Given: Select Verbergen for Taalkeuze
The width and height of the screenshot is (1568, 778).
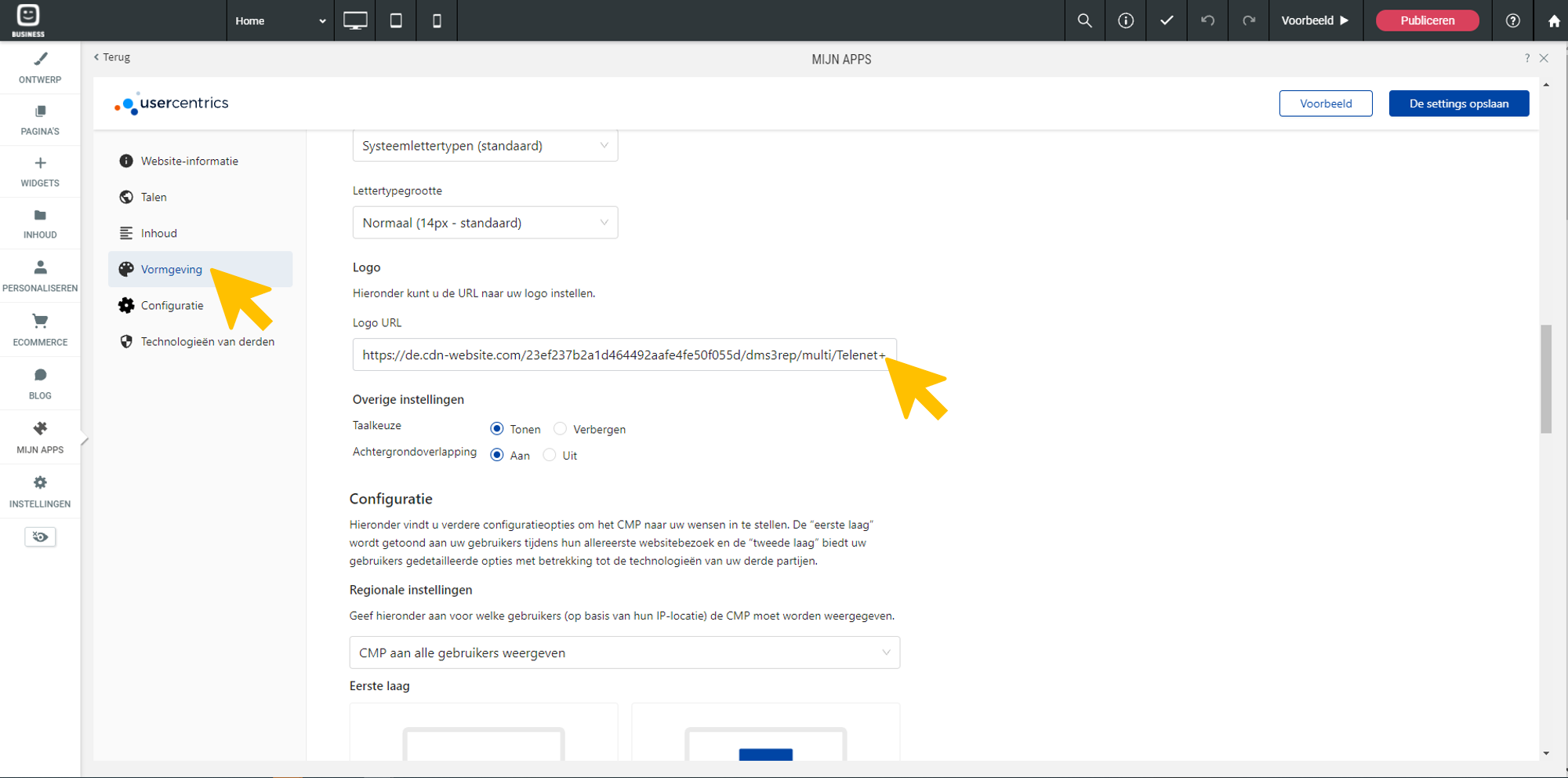Looking at the screenshot, I should tap(560, 429).
